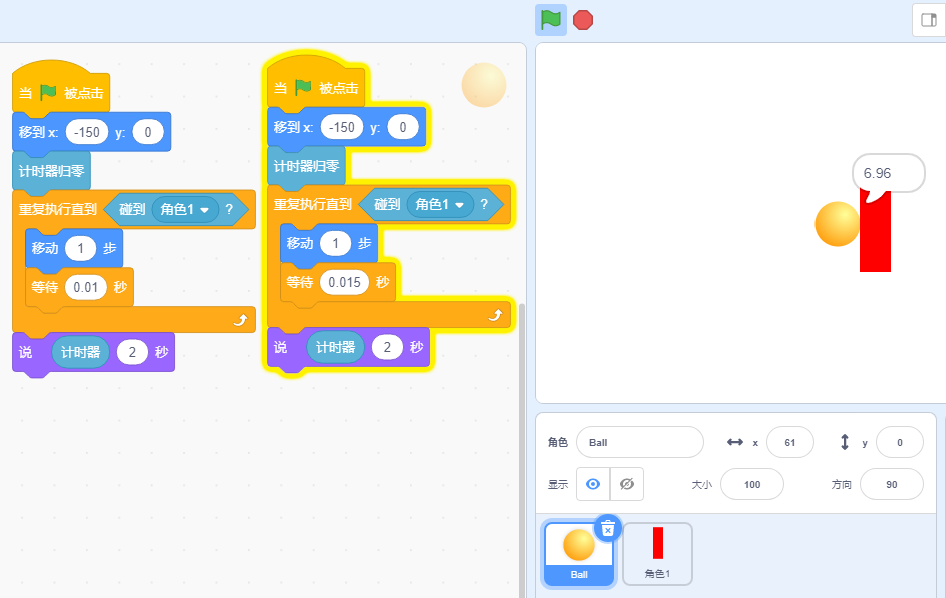Click the -150 x value in the highlighted right script

[342, 127]
